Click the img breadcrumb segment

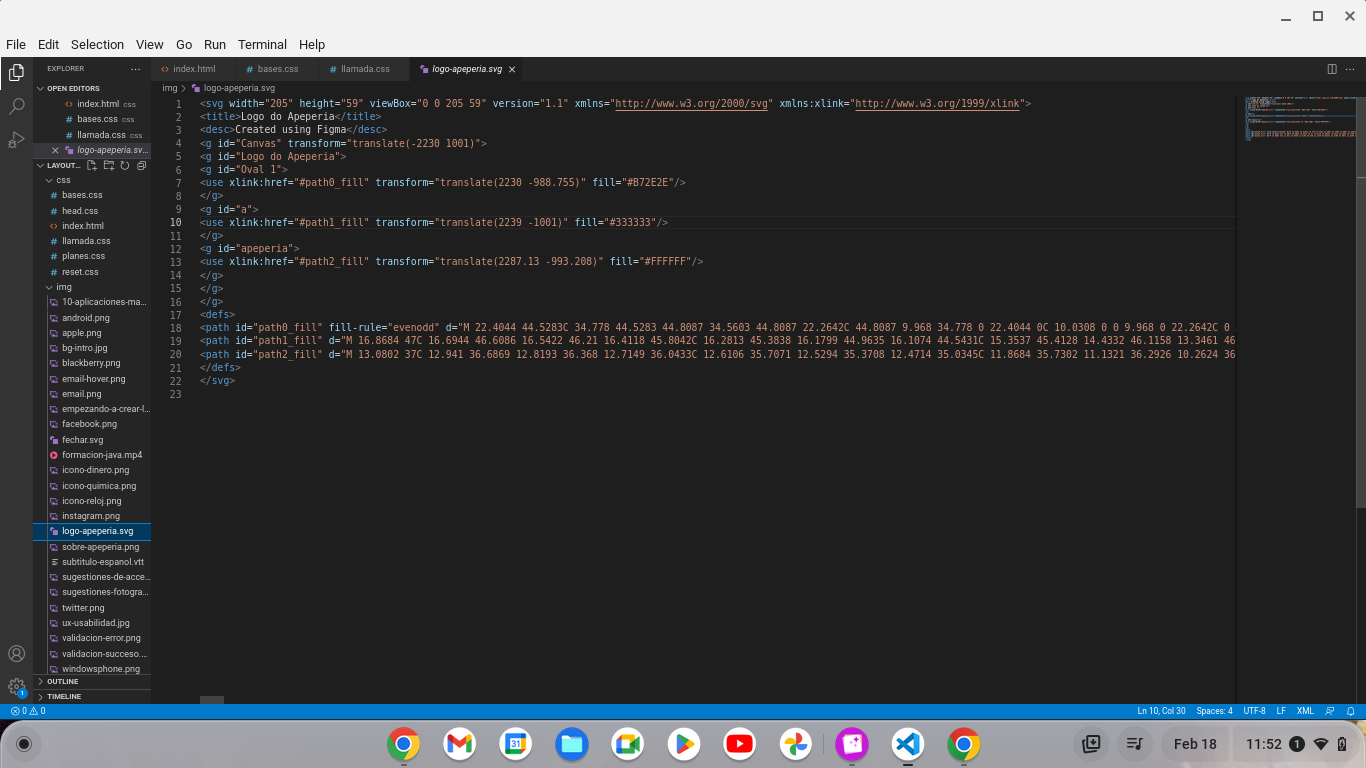170,88
